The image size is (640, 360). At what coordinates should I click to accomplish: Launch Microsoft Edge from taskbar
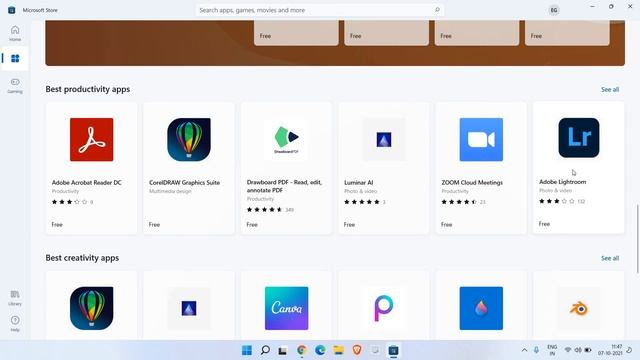point(320,350)
